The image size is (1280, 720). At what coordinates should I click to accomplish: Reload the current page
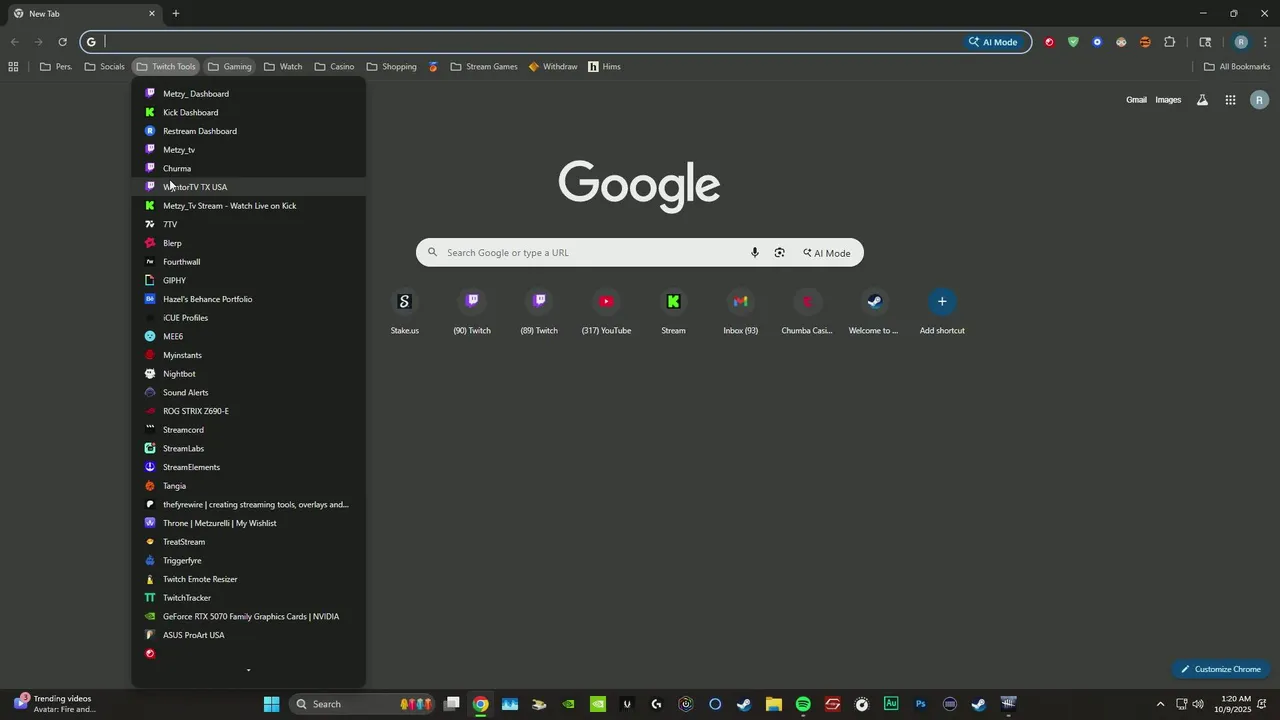(x=62, y=42)
